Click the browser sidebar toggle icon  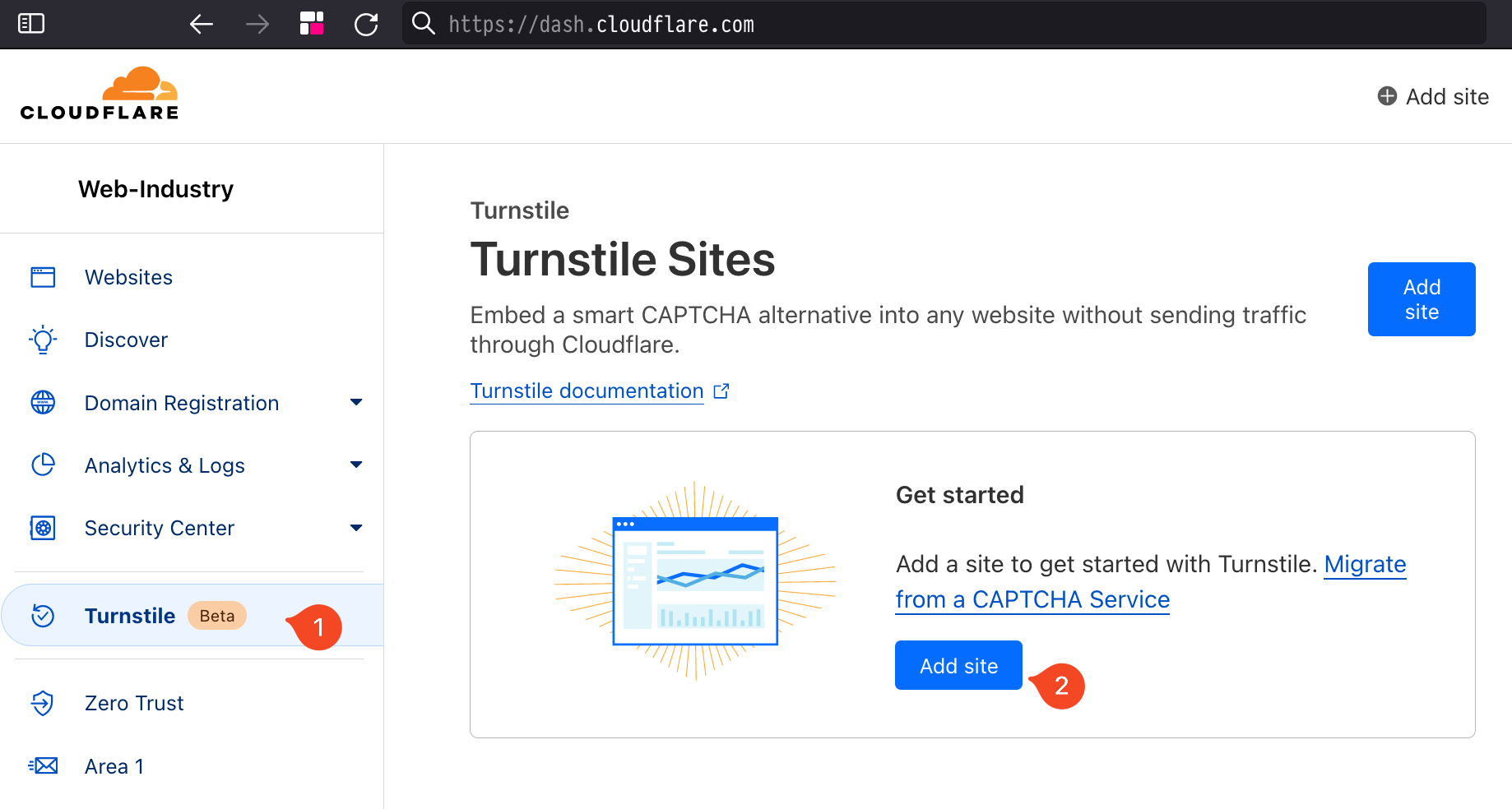(x=31, y=24)
